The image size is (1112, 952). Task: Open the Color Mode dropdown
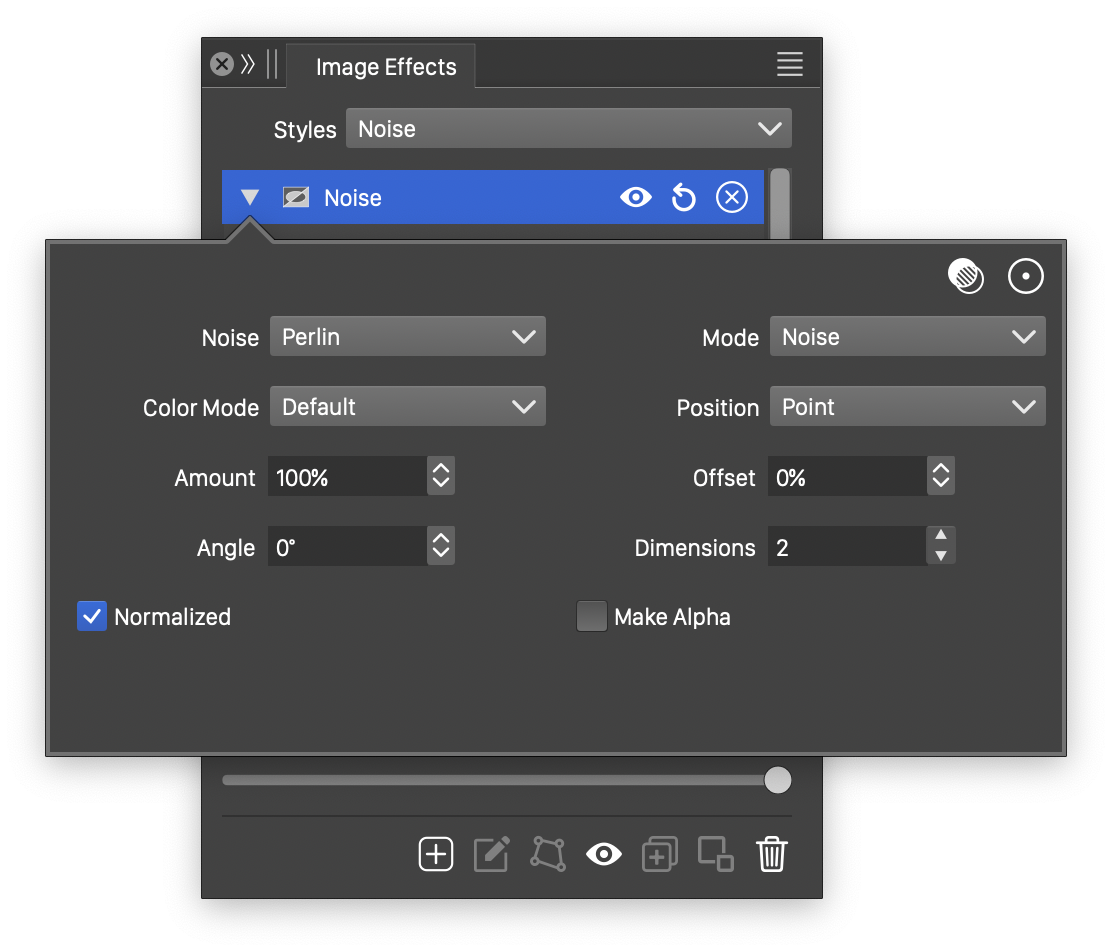(x=407, y=407)
